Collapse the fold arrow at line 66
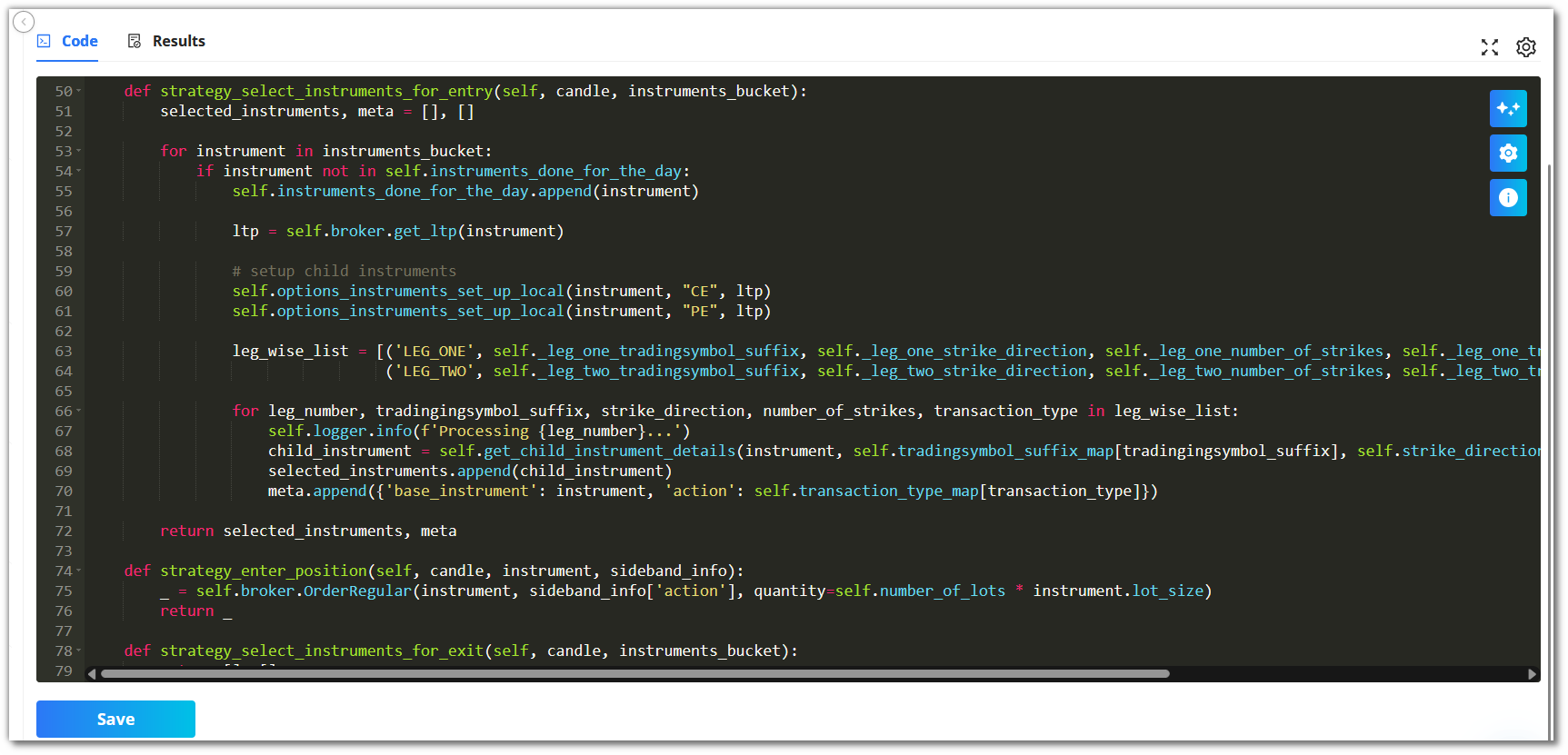Image resolution: width=1568 pixels, height=755 pixels. tap(79, 411)
